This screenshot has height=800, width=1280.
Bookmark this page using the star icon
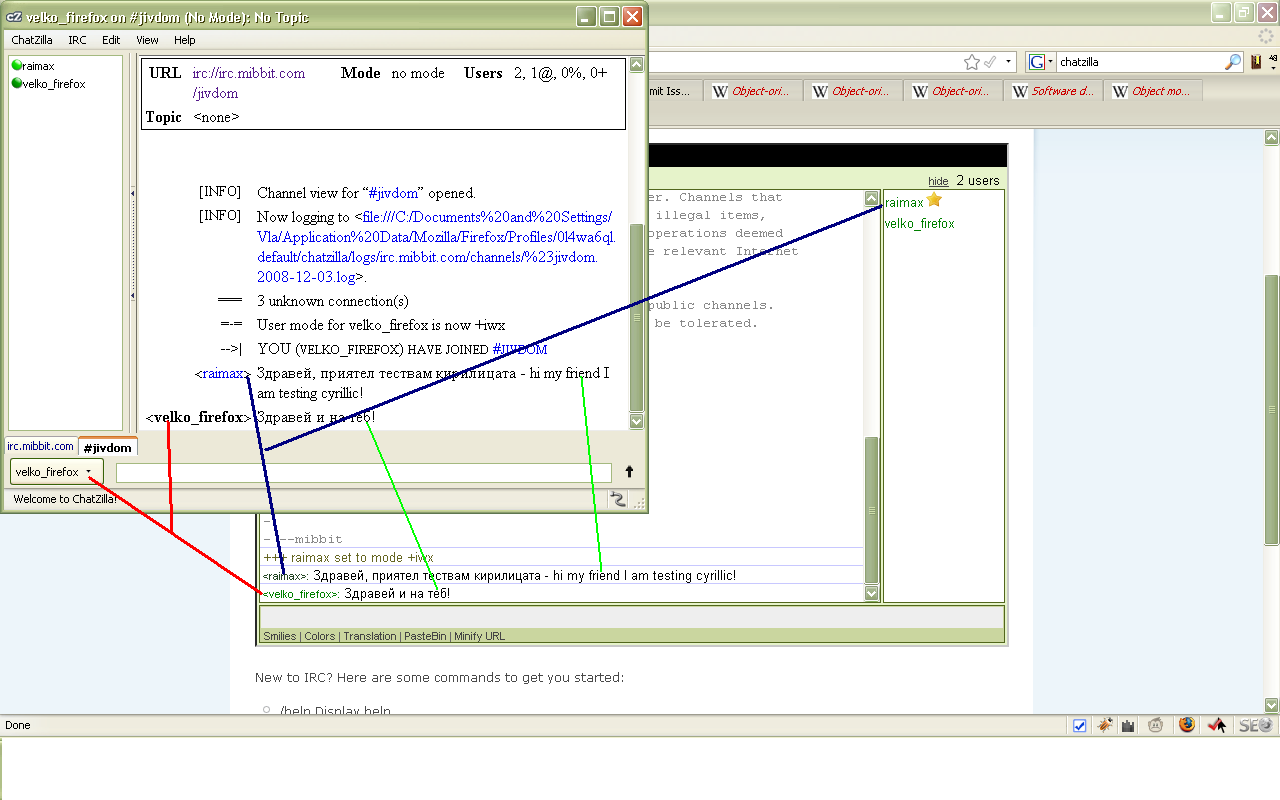(x=971, y=61)
